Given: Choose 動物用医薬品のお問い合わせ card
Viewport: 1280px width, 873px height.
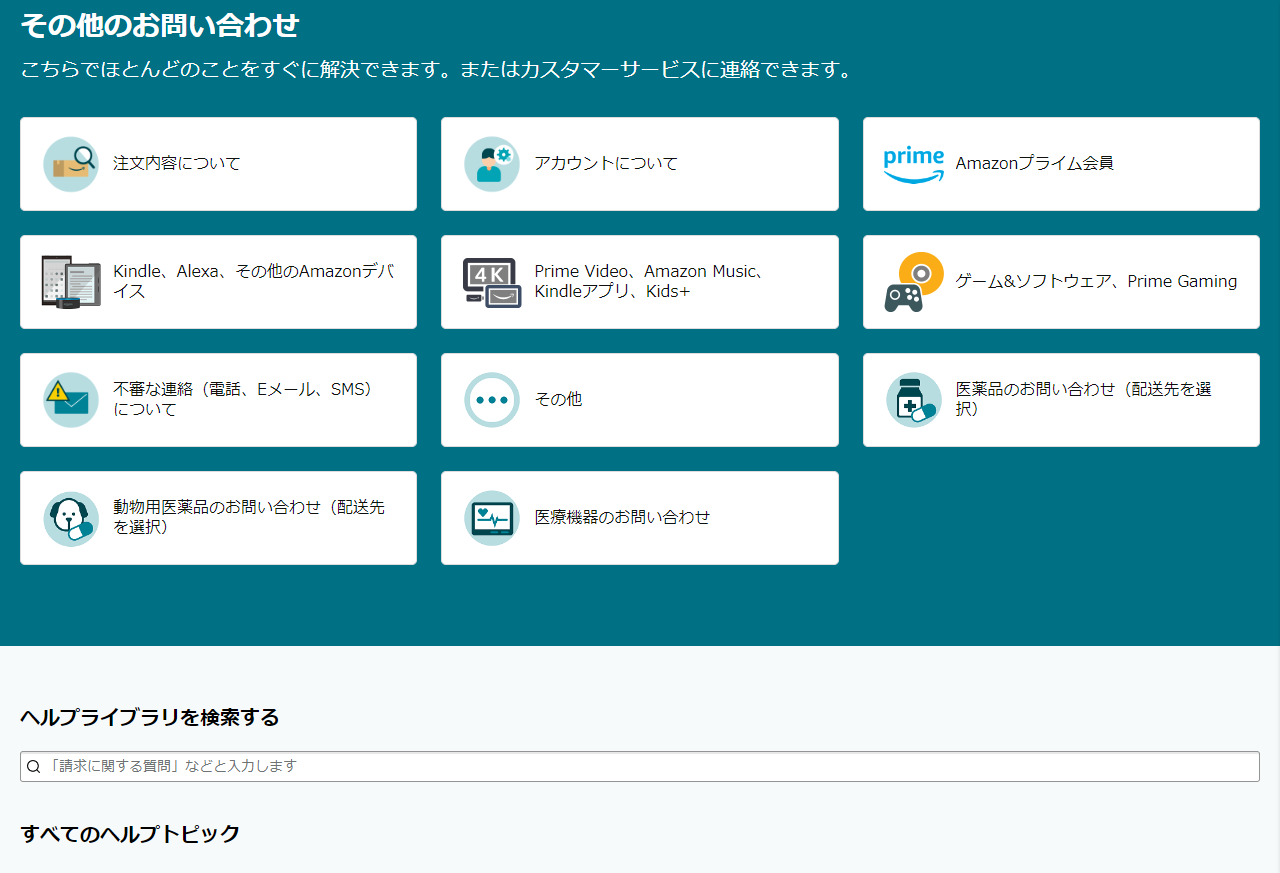Looking at the screenshot, I should pyautogui.click(x=218, y=518).
